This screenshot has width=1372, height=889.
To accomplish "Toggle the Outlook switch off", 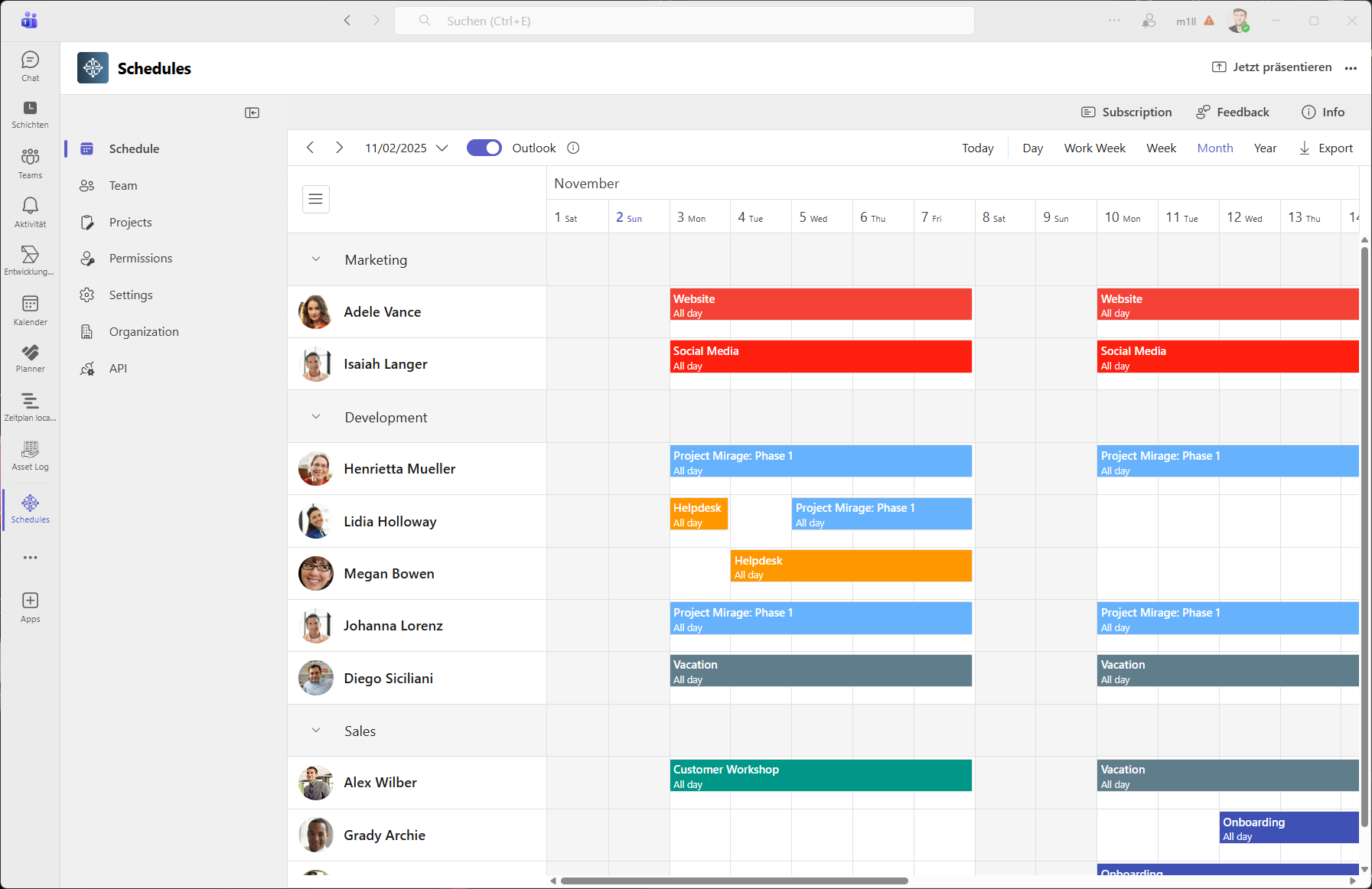I will click(484, 148).
